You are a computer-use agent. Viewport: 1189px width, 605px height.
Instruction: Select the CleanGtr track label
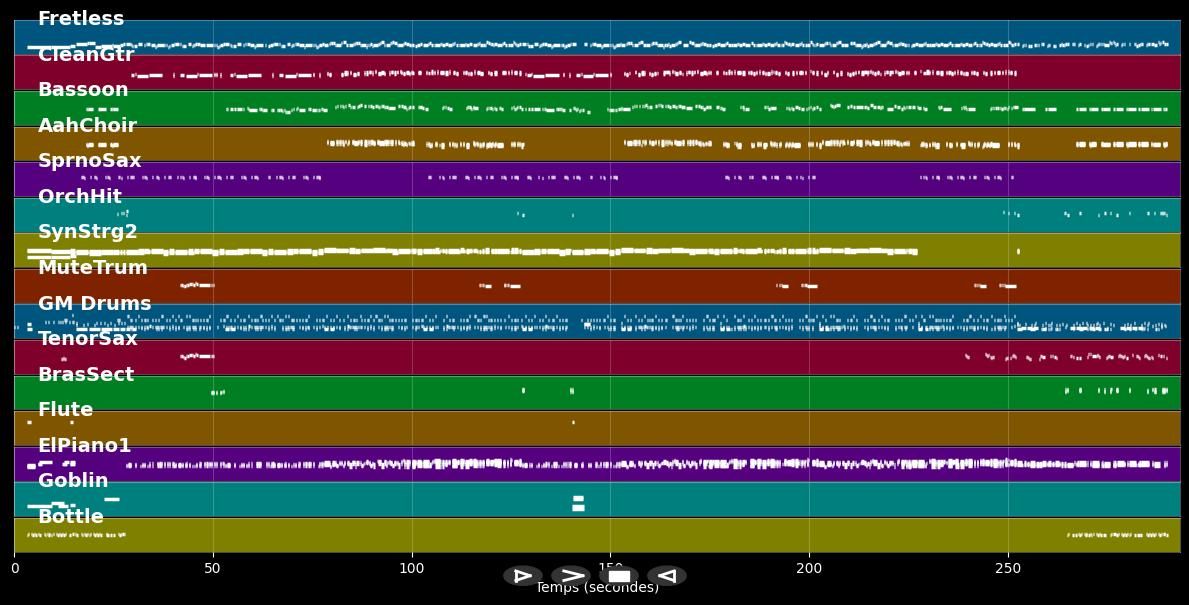(86, 55)
